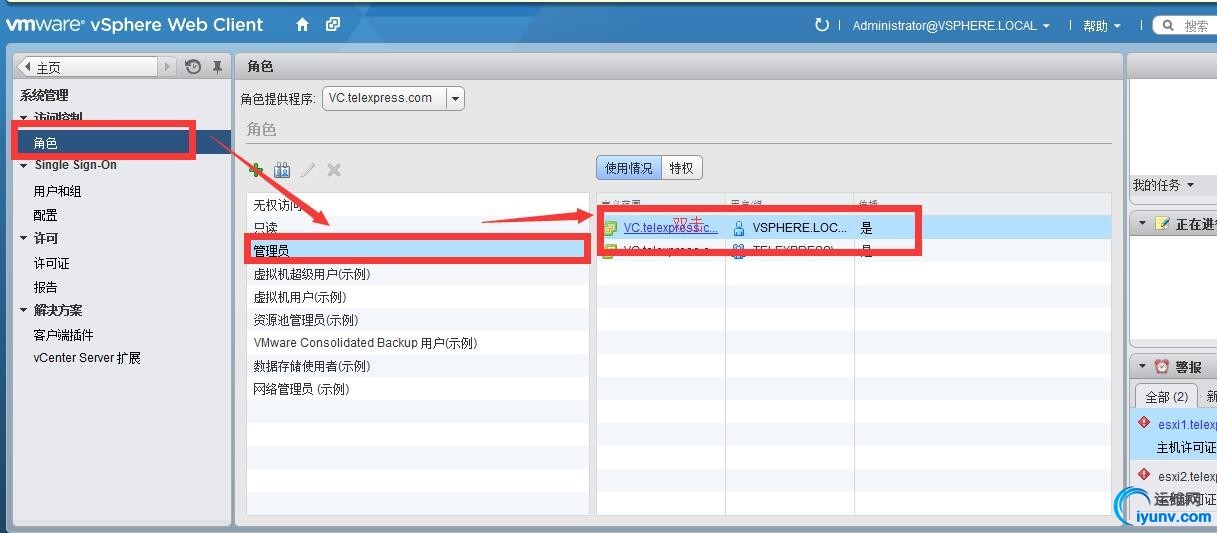Image resolution: width=1217 pixels, height=533 pixels.
Task: Select 虚拟机超级用户(示例) role
Action: click(x=418, y=274)
